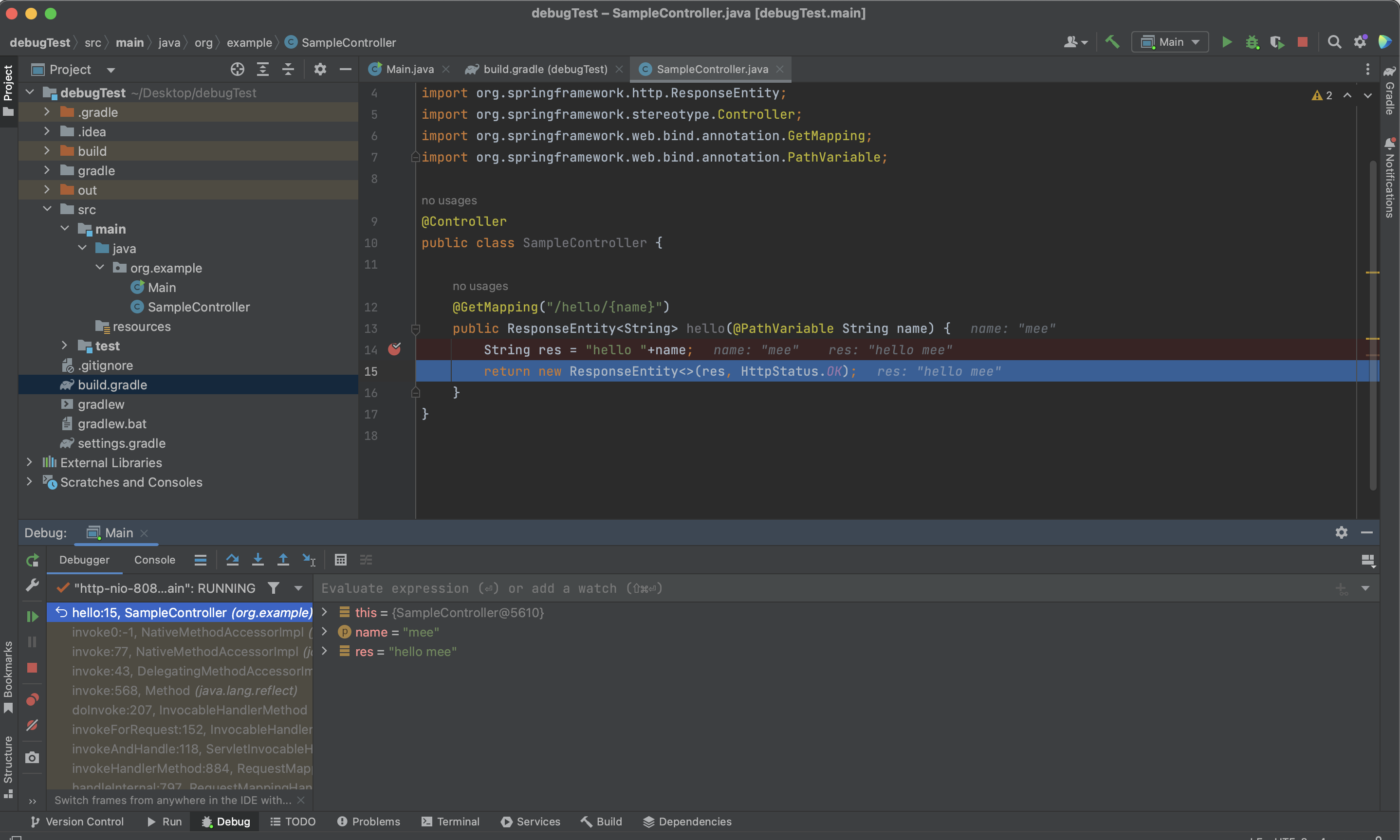The height and width of the screenshot is (840, 1400).
Task: Click the Build Project hammer icon
Action: click(x=1112, y=42)
